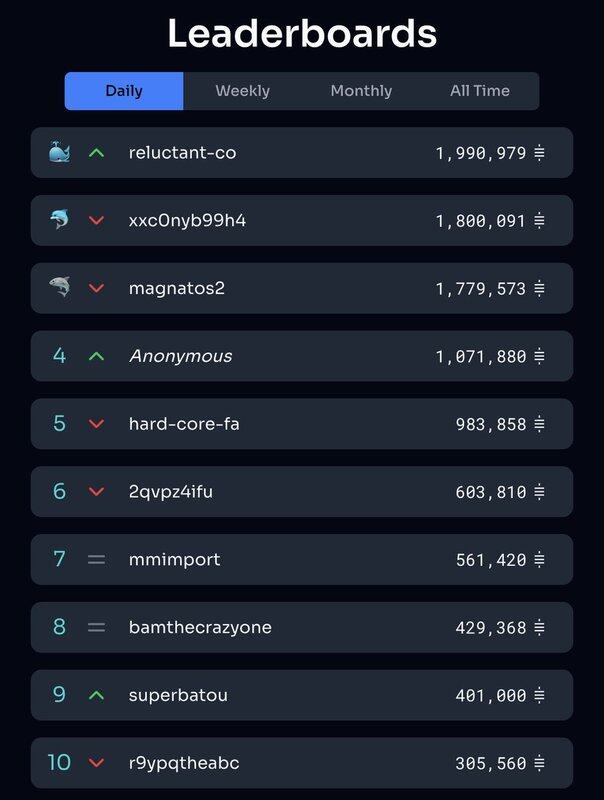Image resolution: width=604 pixels, height=800 pixels.
Task: Click the 561,420 score value
Action: pyautogui.click(x=491, y=560)
